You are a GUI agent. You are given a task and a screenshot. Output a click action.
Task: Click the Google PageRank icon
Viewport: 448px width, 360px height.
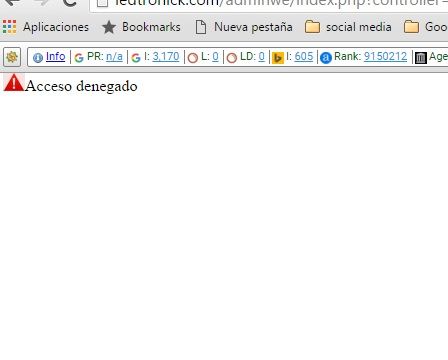coord(79,58)
